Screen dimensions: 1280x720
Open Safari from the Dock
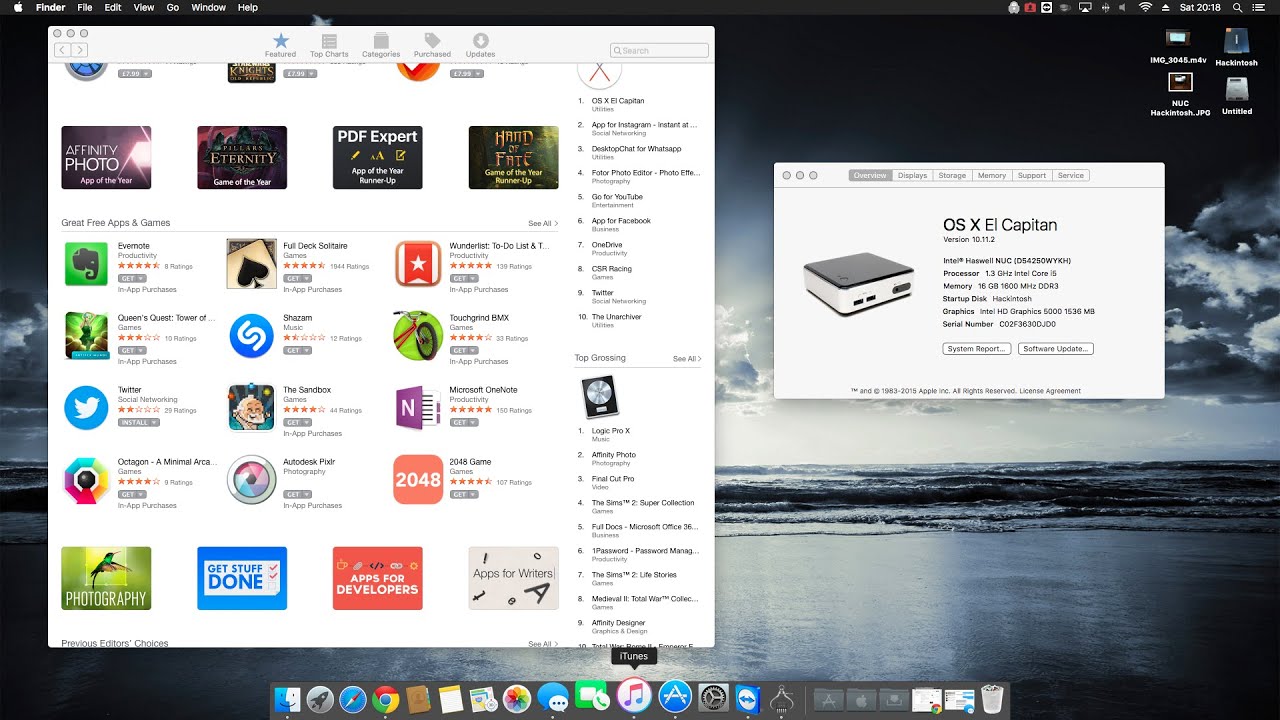pyautogui.click(x=353, y=699)
